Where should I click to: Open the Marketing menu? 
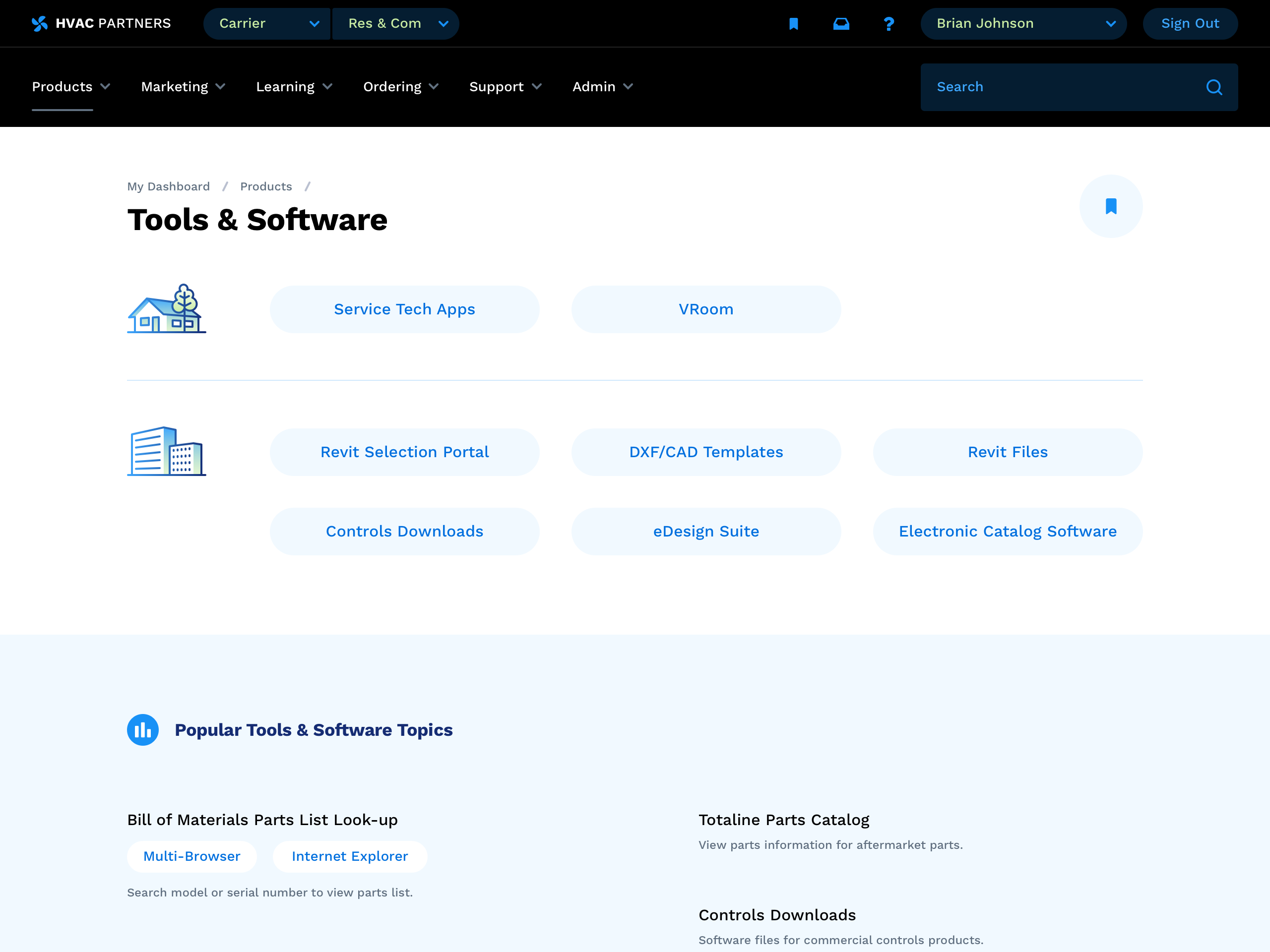click(183, 87)
